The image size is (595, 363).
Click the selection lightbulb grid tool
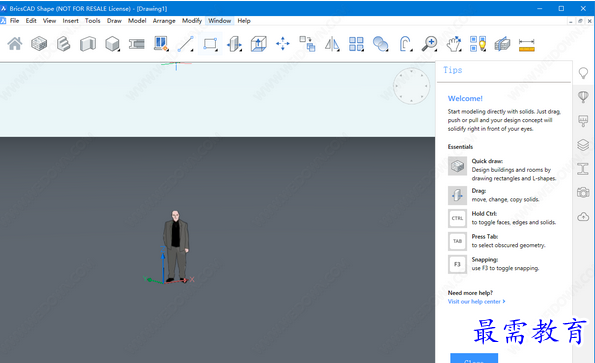pos(478,44)
